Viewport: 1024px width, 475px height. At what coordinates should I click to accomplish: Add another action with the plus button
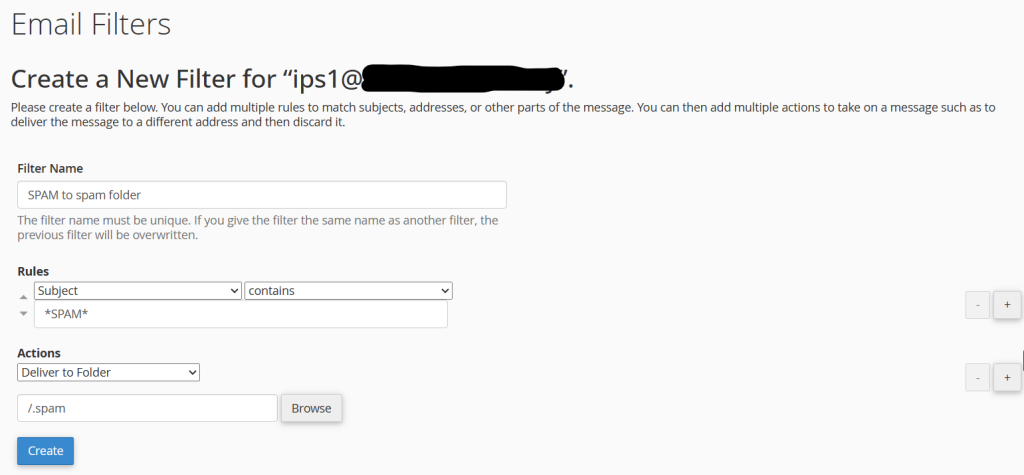tap(1007, 377)
